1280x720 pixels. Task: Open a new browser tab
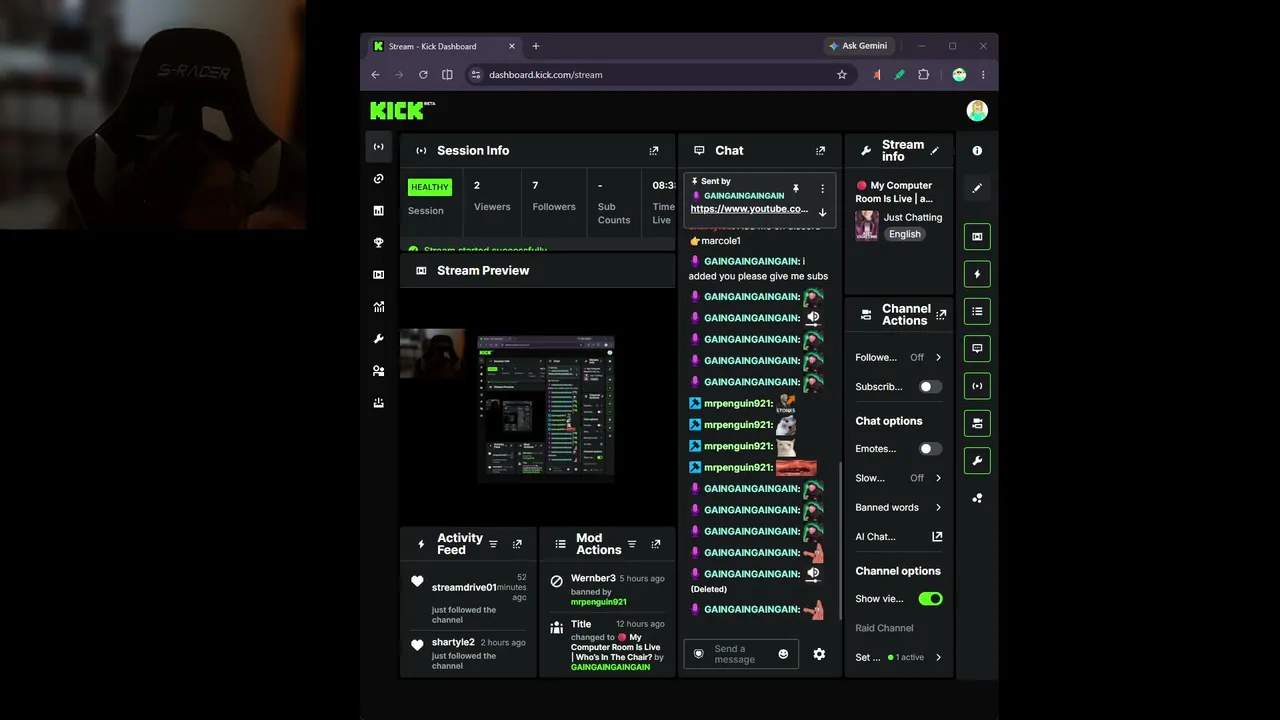click(x=536, y=46)
